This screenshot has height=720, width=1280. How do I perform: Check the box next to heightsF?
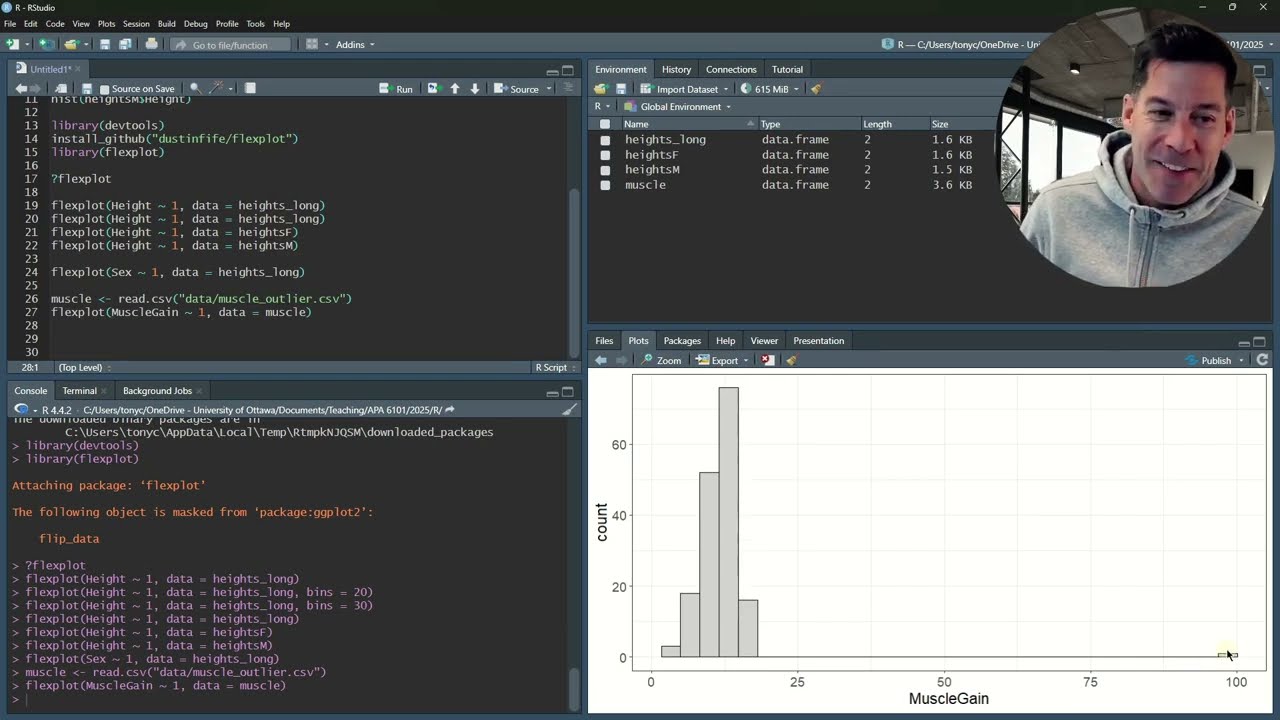[x=605, y=155]
